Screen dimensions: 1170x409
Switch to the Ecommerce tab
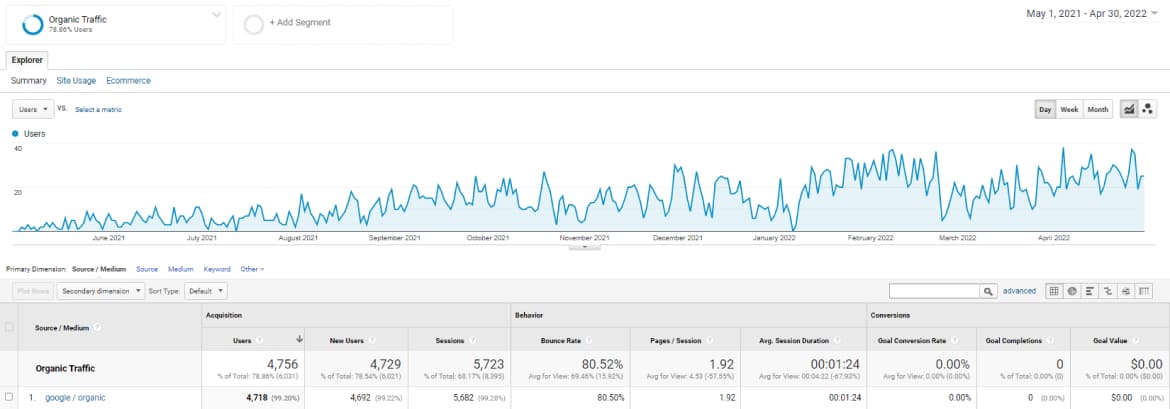[x=128, y=80]
